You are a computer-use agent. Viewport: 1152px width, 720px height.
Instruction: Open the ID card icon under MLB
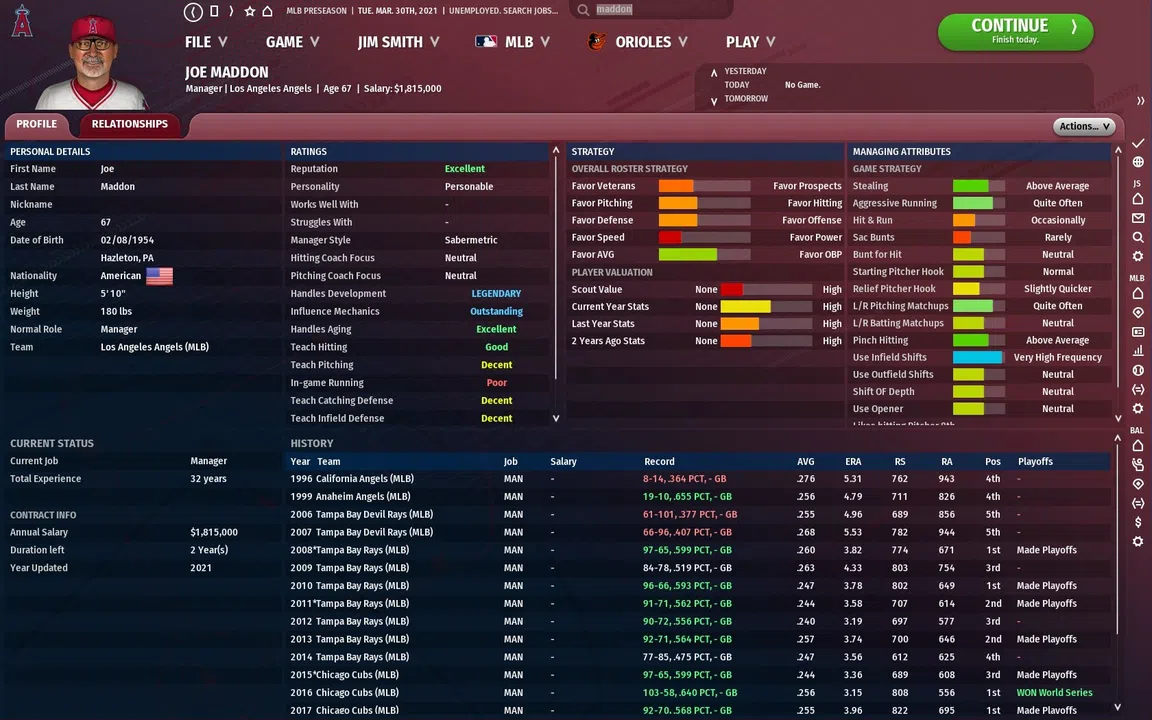[1137, 332]
